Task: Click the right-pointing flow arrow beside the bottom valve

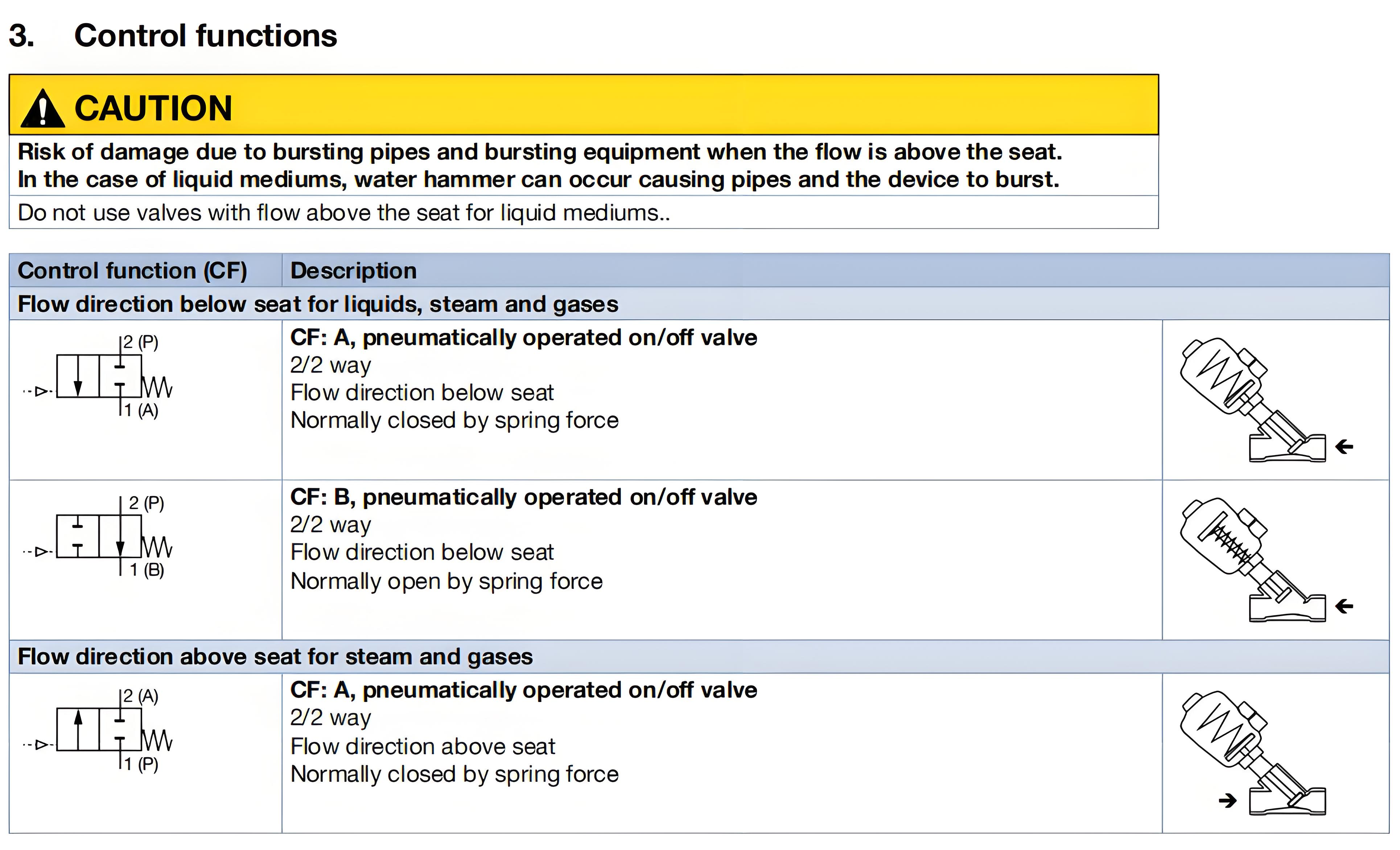Action: click(x=1227, y=801)
